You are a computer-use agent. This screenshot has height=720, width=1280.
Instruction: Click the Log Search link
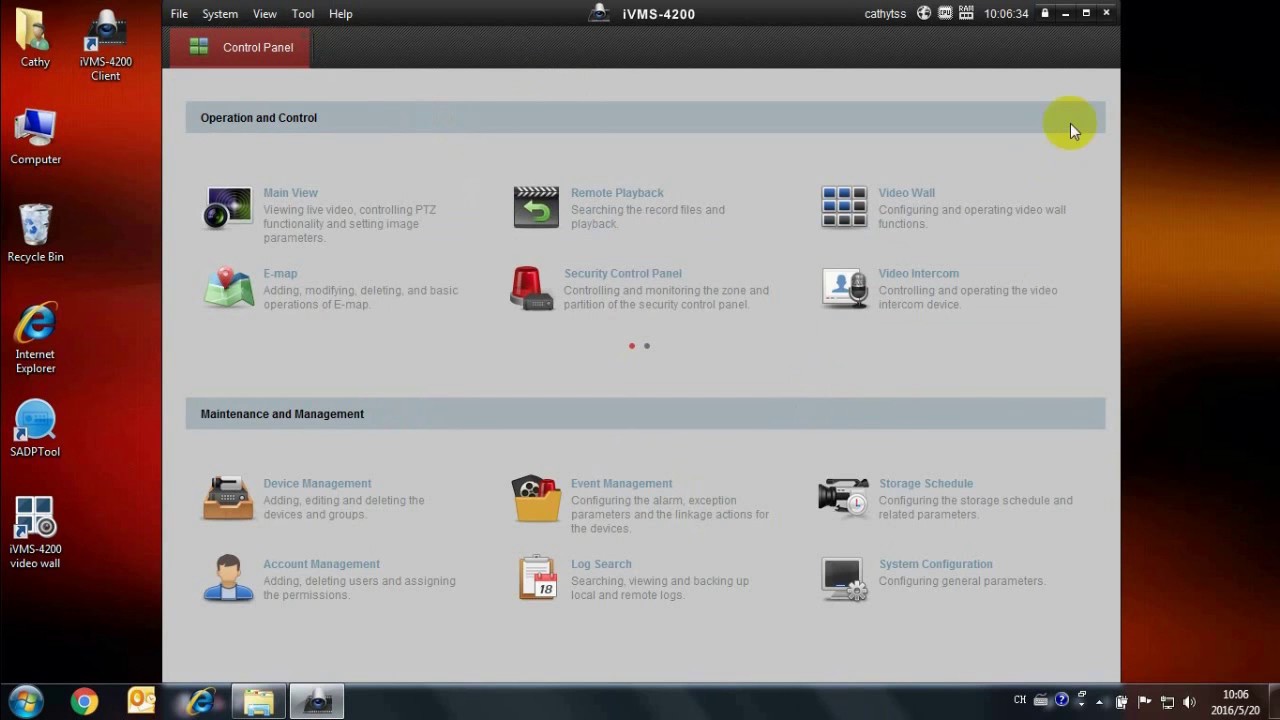[601, 564]
